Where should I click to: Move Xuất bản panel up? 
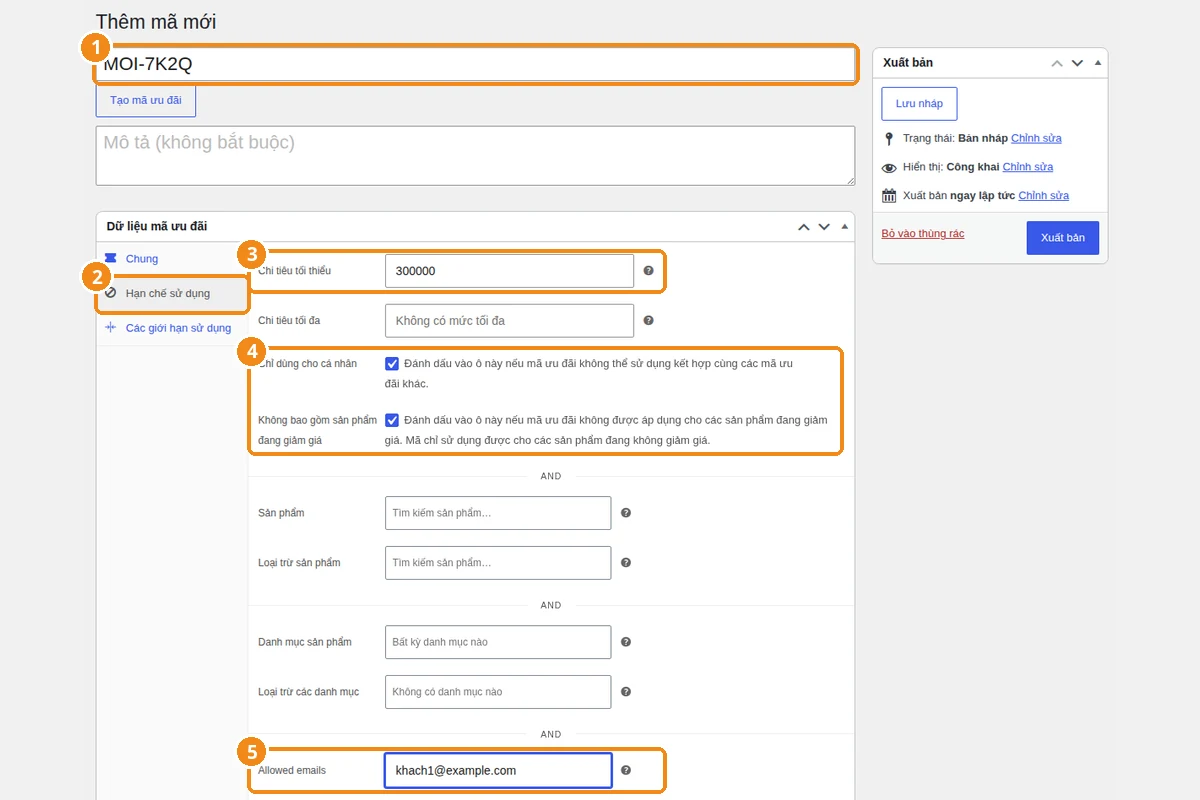pyautogui.click(x=1056, y=63)
